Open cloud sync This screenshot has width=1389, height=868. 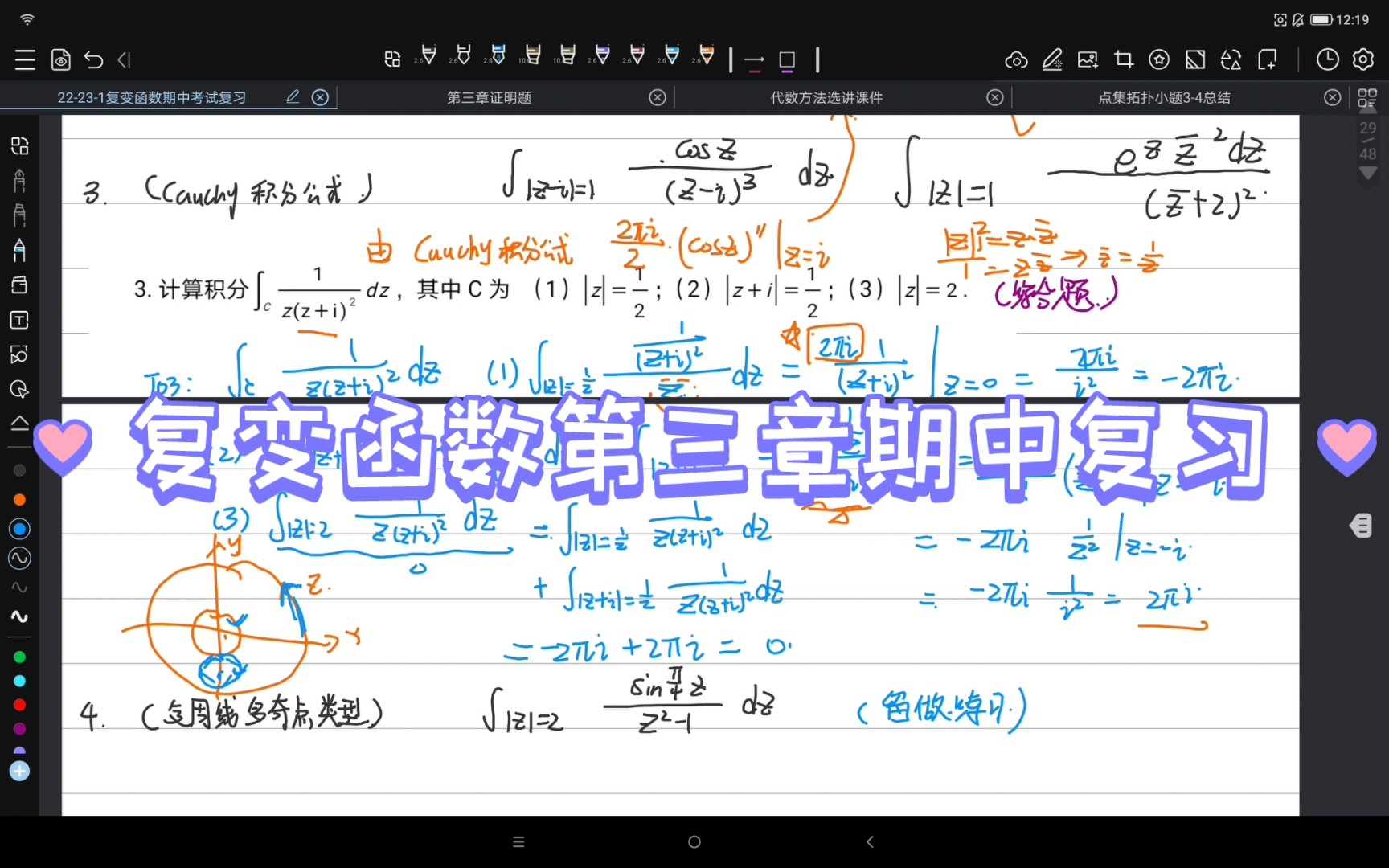(1016, 60)
